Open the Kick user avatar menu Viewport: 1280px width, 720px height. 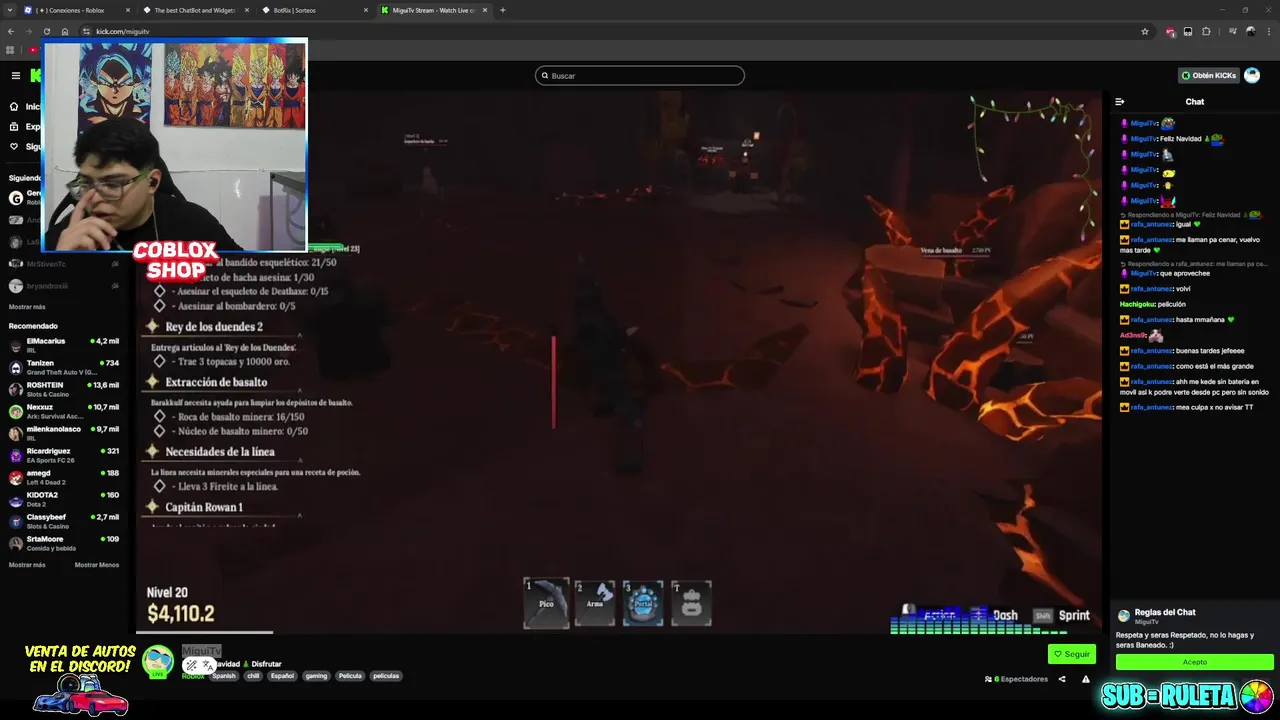[1252, 75]
